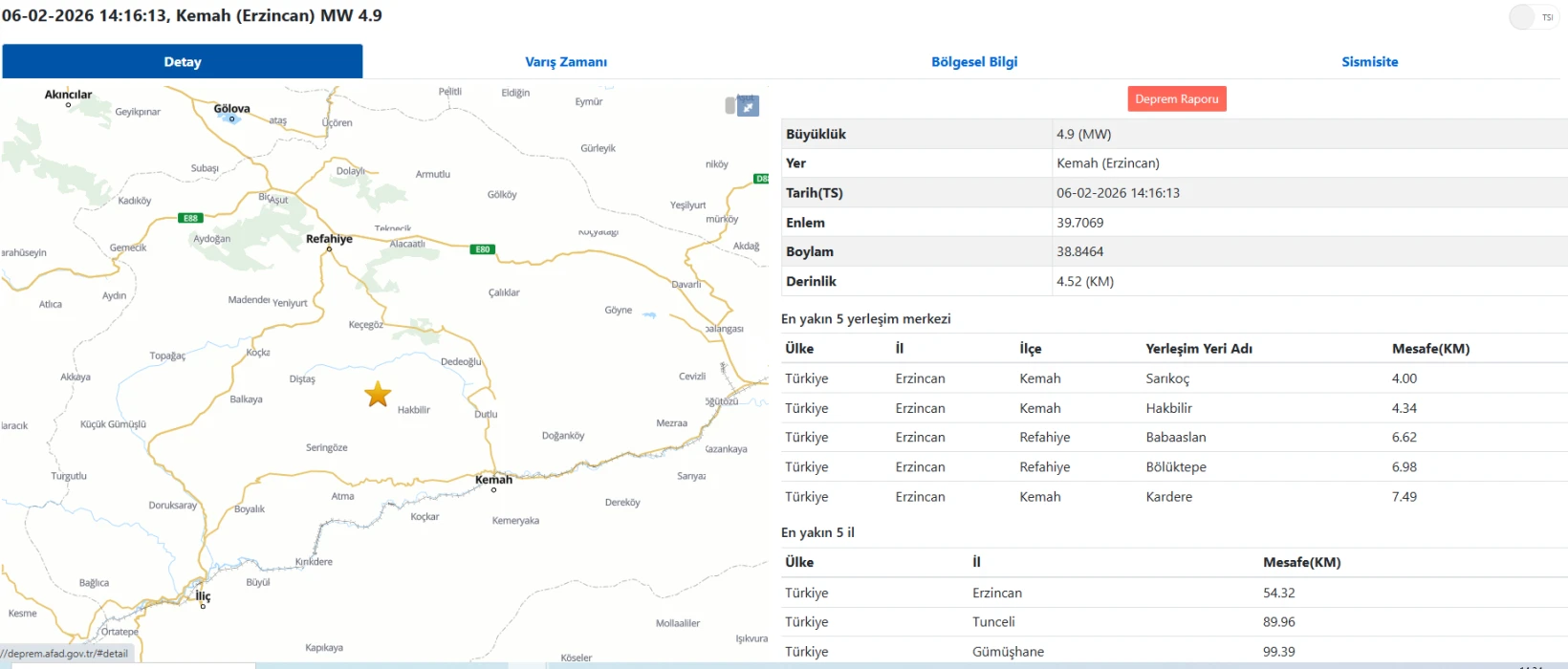
Task: Click the Derinlik row label
Action: [811, 281]
